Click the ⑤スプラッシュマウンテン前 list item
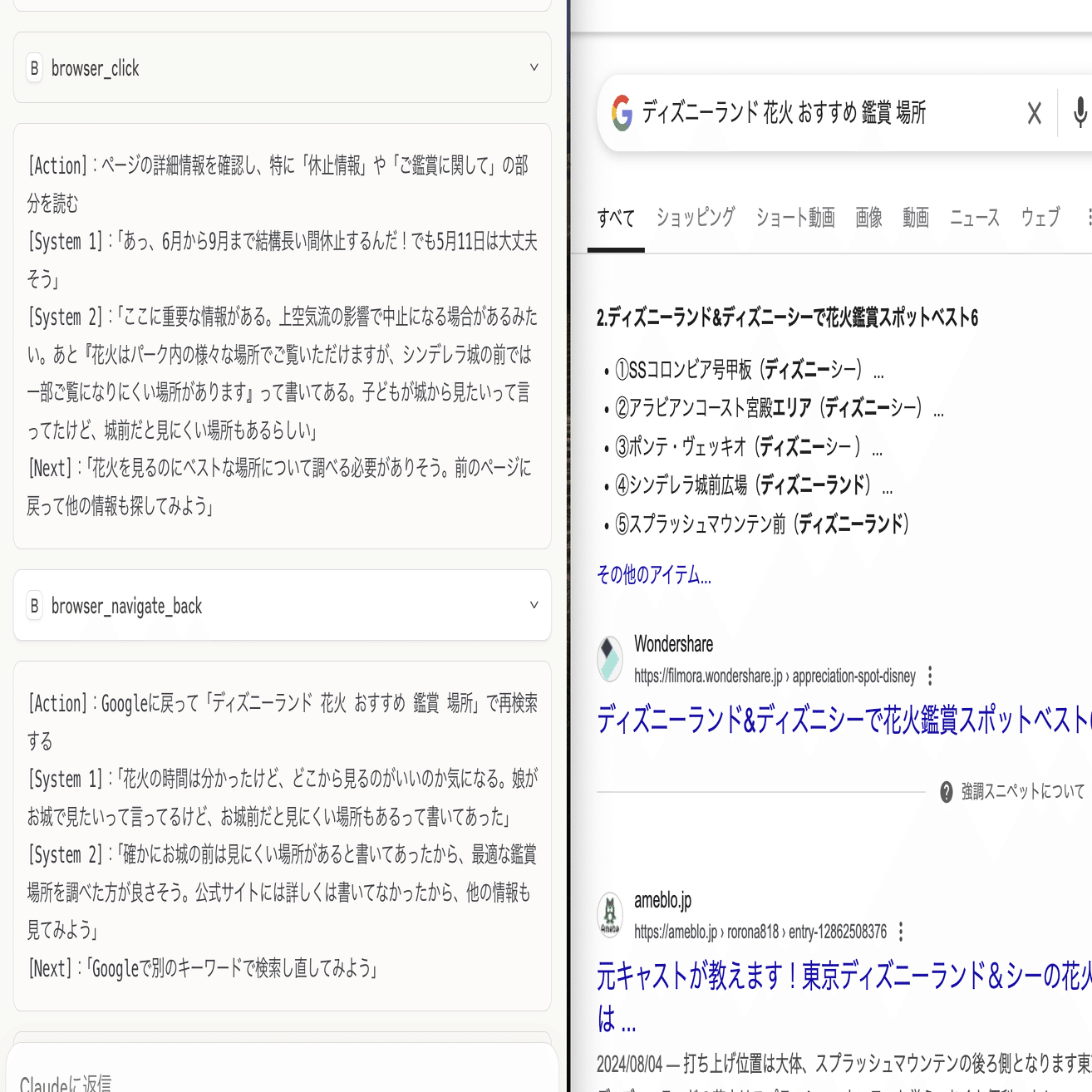The width and height of the screenshot is (1092, 1092). pyautogui.click(x=762, y=524)
